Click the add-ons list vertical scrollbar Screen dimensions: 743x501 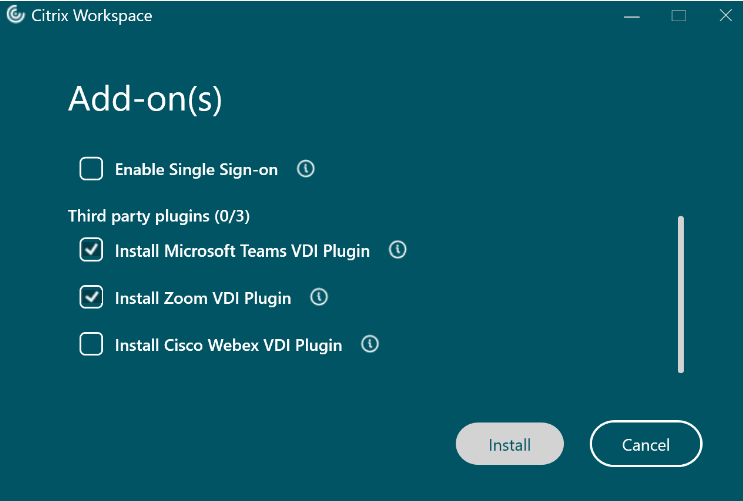pyautogui.click(x=681, y=294)
